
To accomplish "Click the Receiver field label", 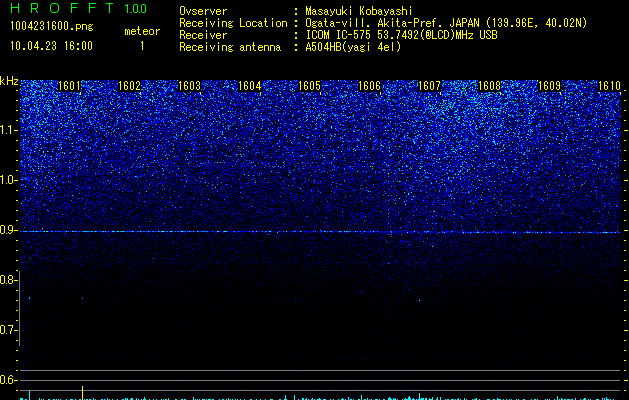I will point(203,35).
